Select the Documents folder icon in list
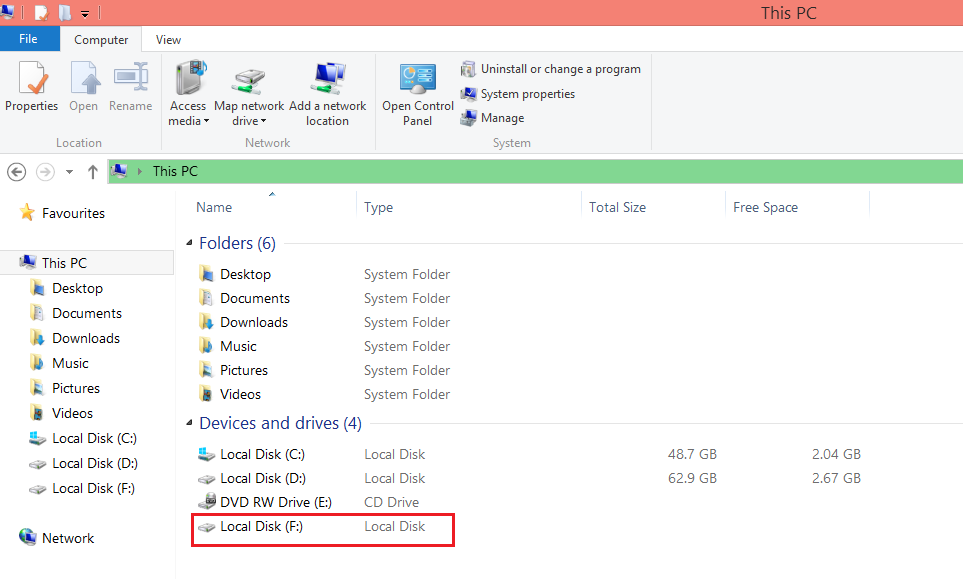The height and width of the screenshot is (579, 963). 206,298
